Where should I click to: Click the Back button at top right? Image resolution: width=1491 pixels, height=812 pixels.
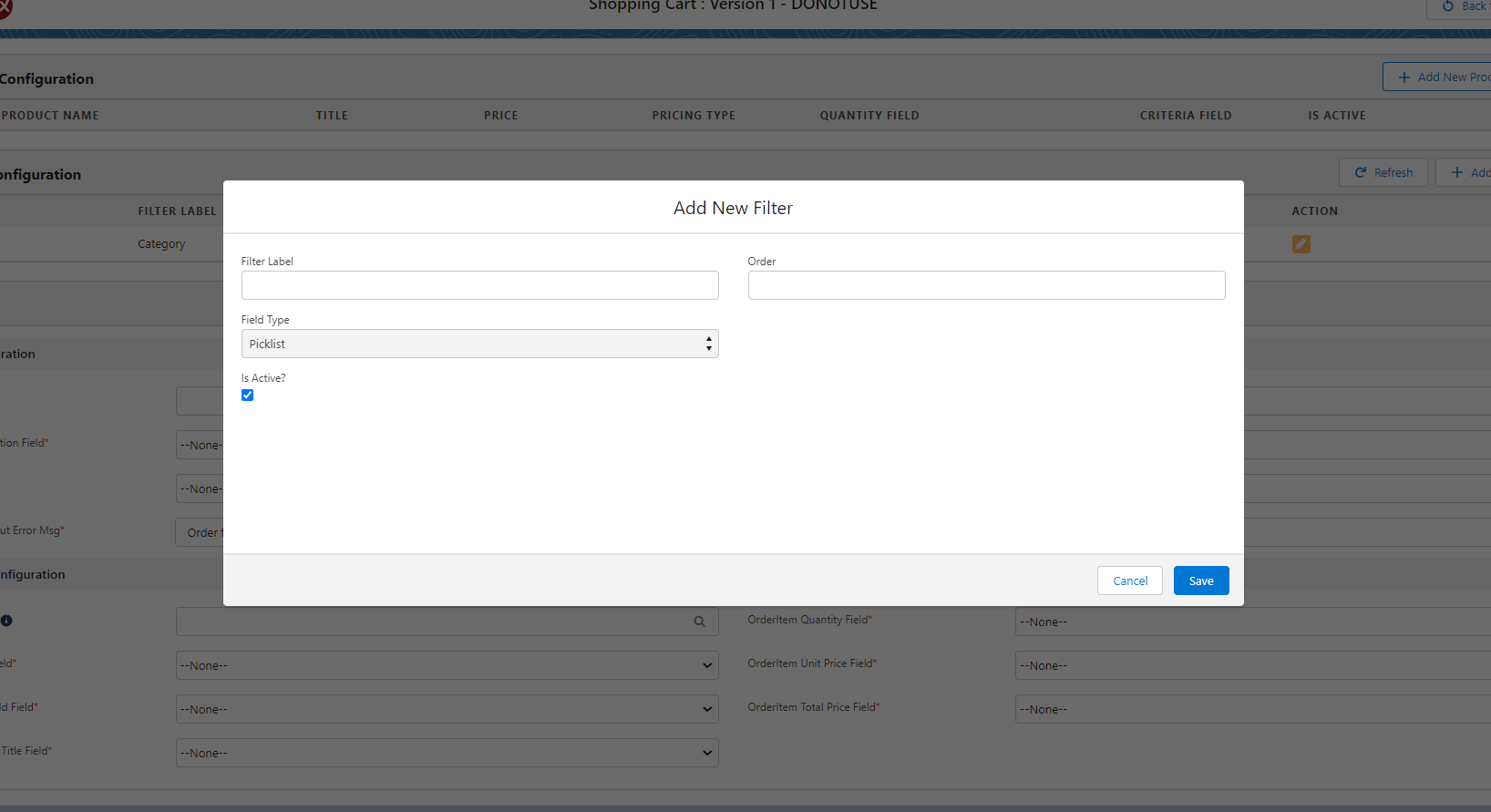tap(1462, 7)
